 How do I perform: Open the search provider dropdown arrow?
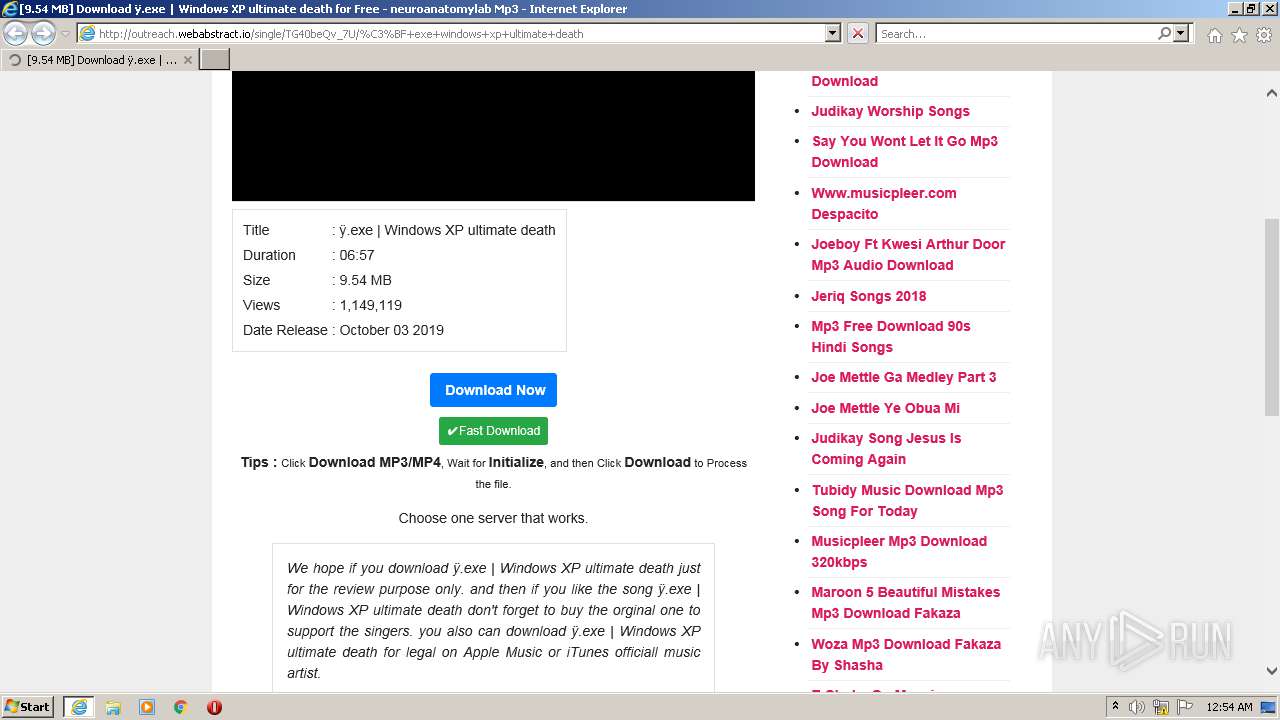pos(1181,33)
